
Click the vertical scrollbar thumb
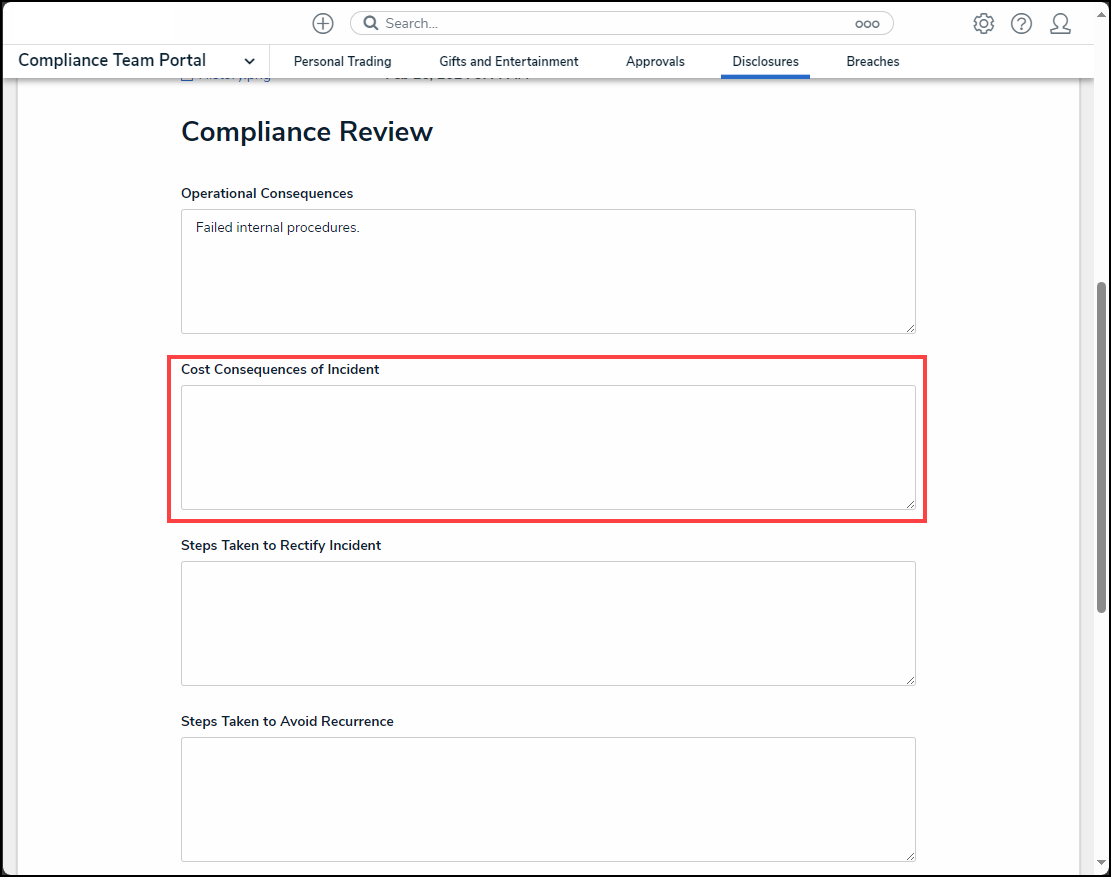1102,450
